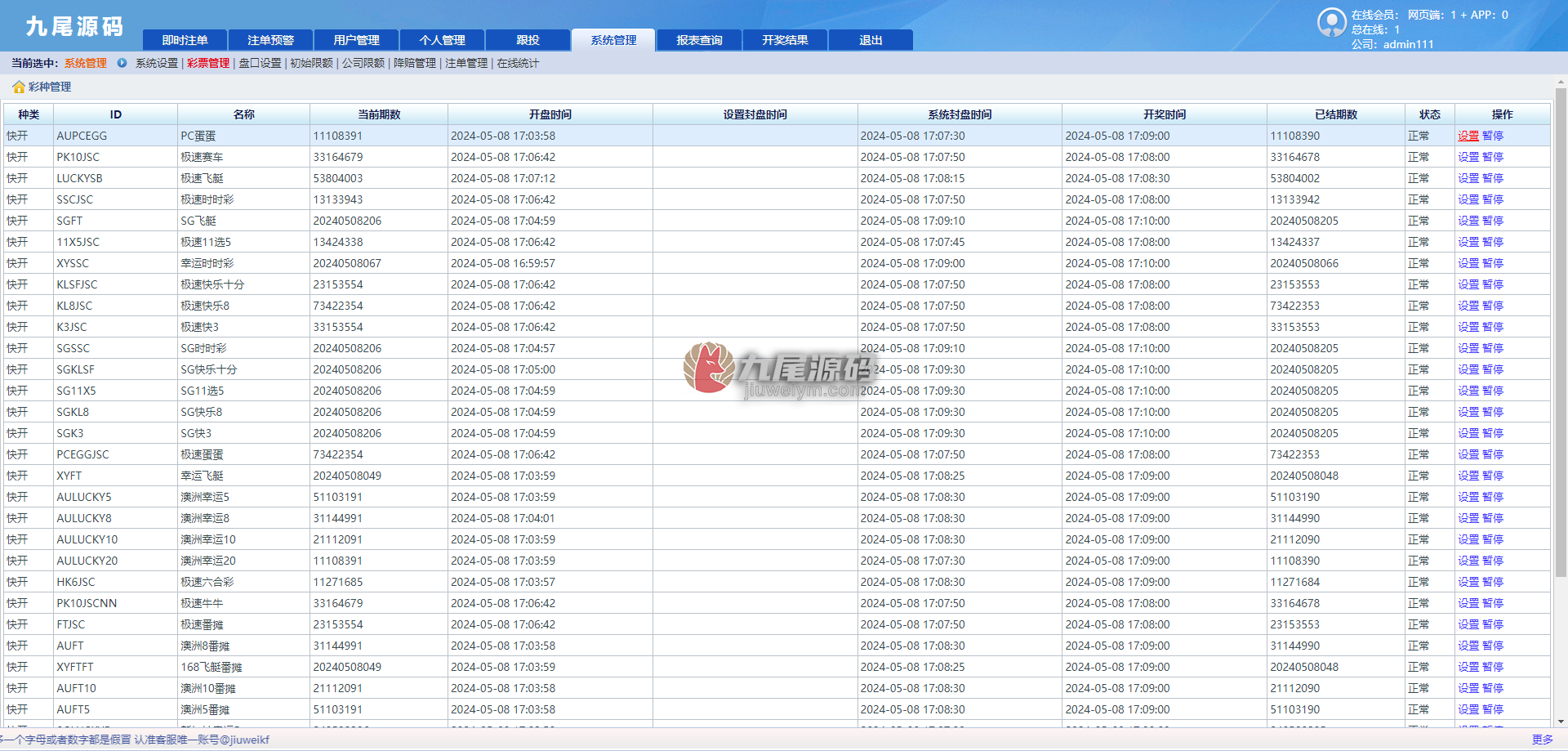Click the home icon beside 彩种管理

(19, 87)
